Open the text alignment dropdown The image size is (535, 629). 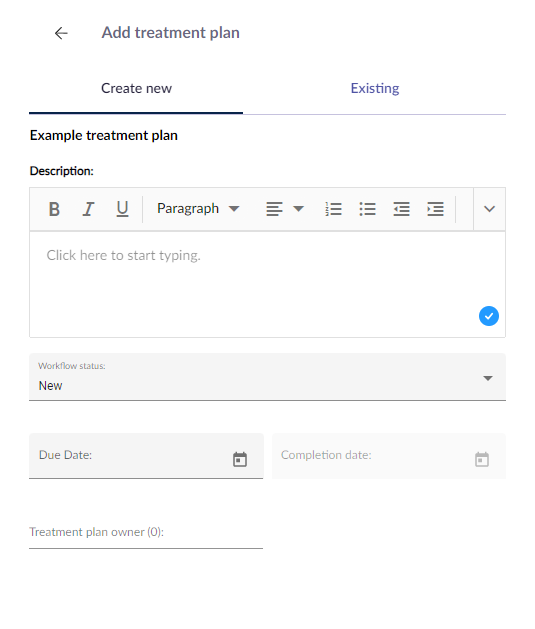285,209
